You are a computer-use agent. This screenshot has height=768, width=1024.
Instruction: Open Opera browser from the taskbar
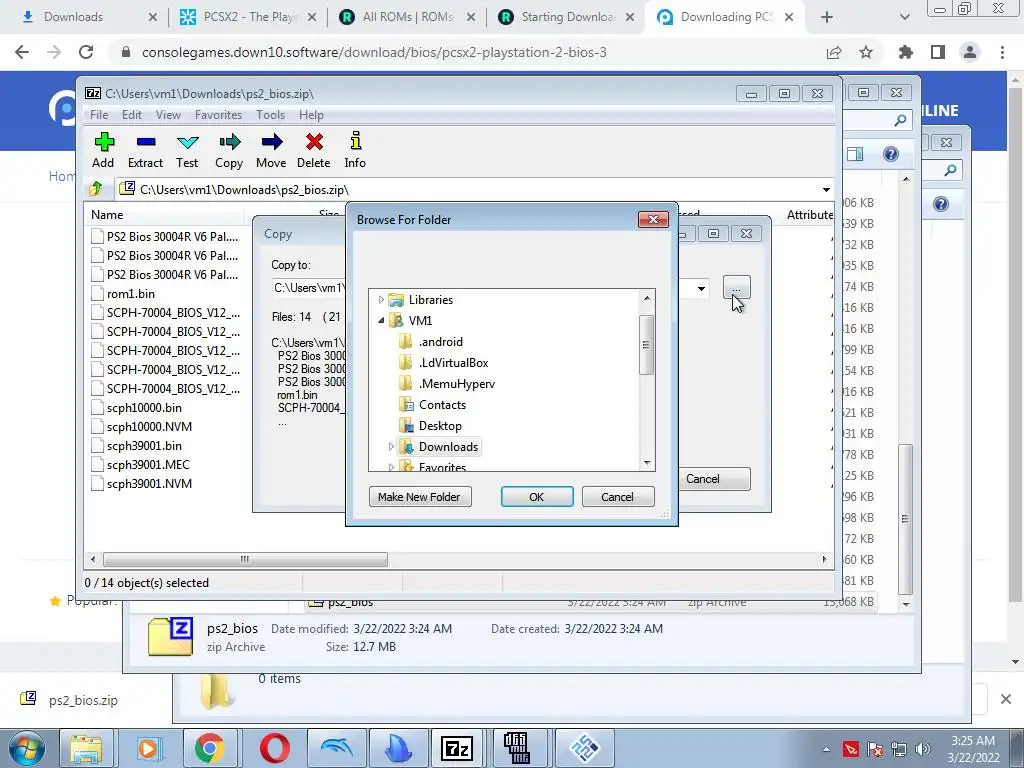tap(274, 748)
